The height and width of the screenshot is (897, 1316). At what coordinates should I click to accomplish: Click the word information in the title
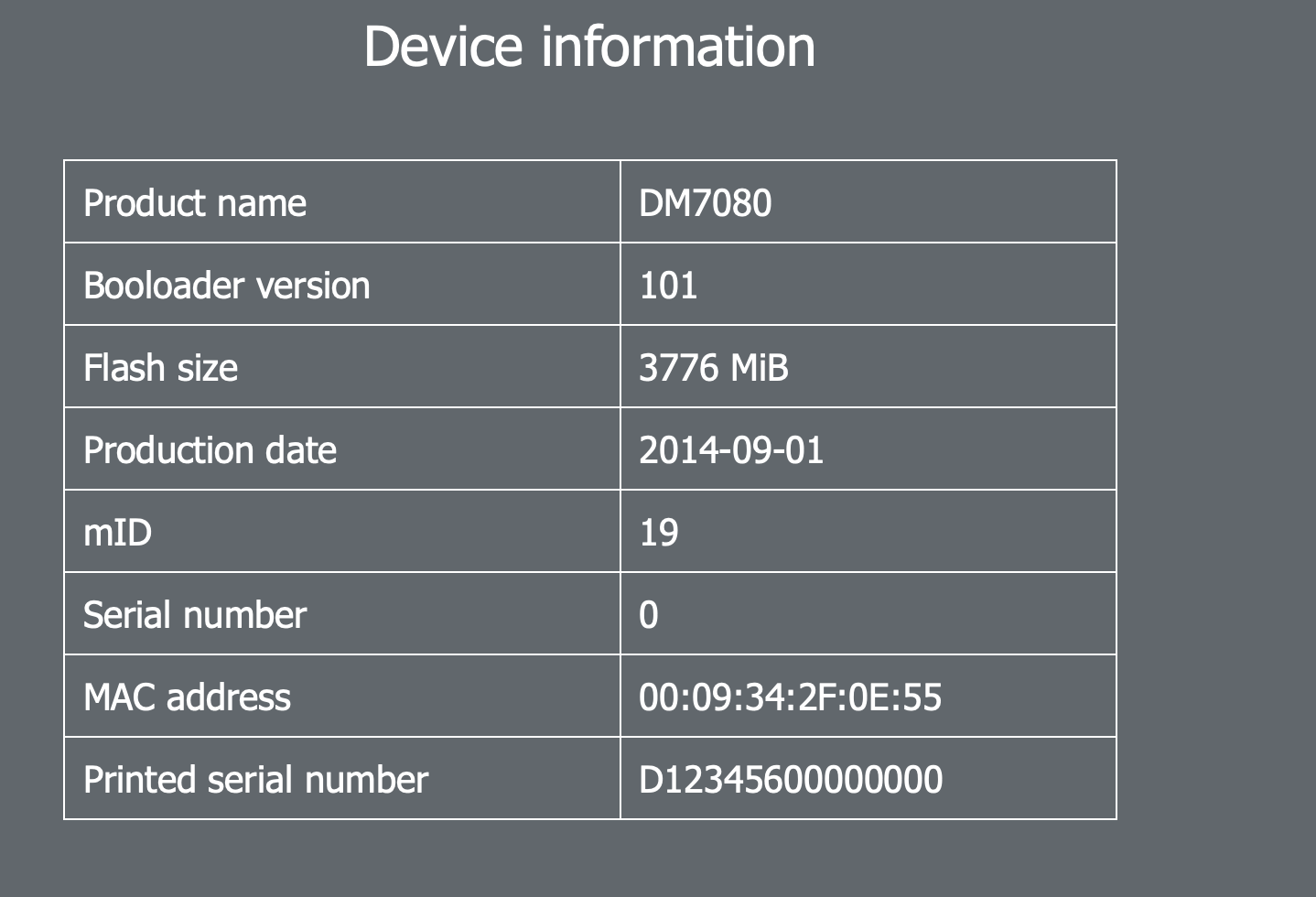[678, 47]
